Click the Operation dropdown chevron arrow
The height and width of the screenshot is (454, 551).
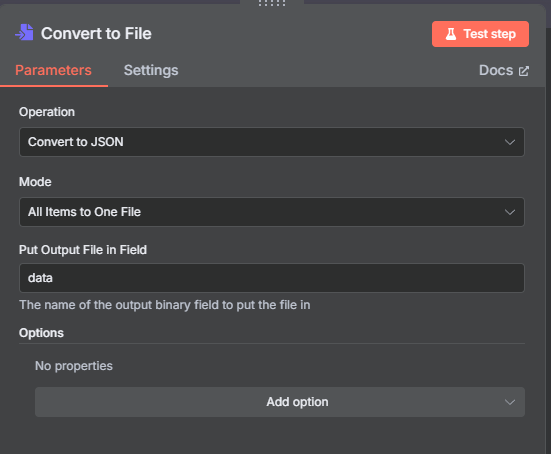(510, 142)
